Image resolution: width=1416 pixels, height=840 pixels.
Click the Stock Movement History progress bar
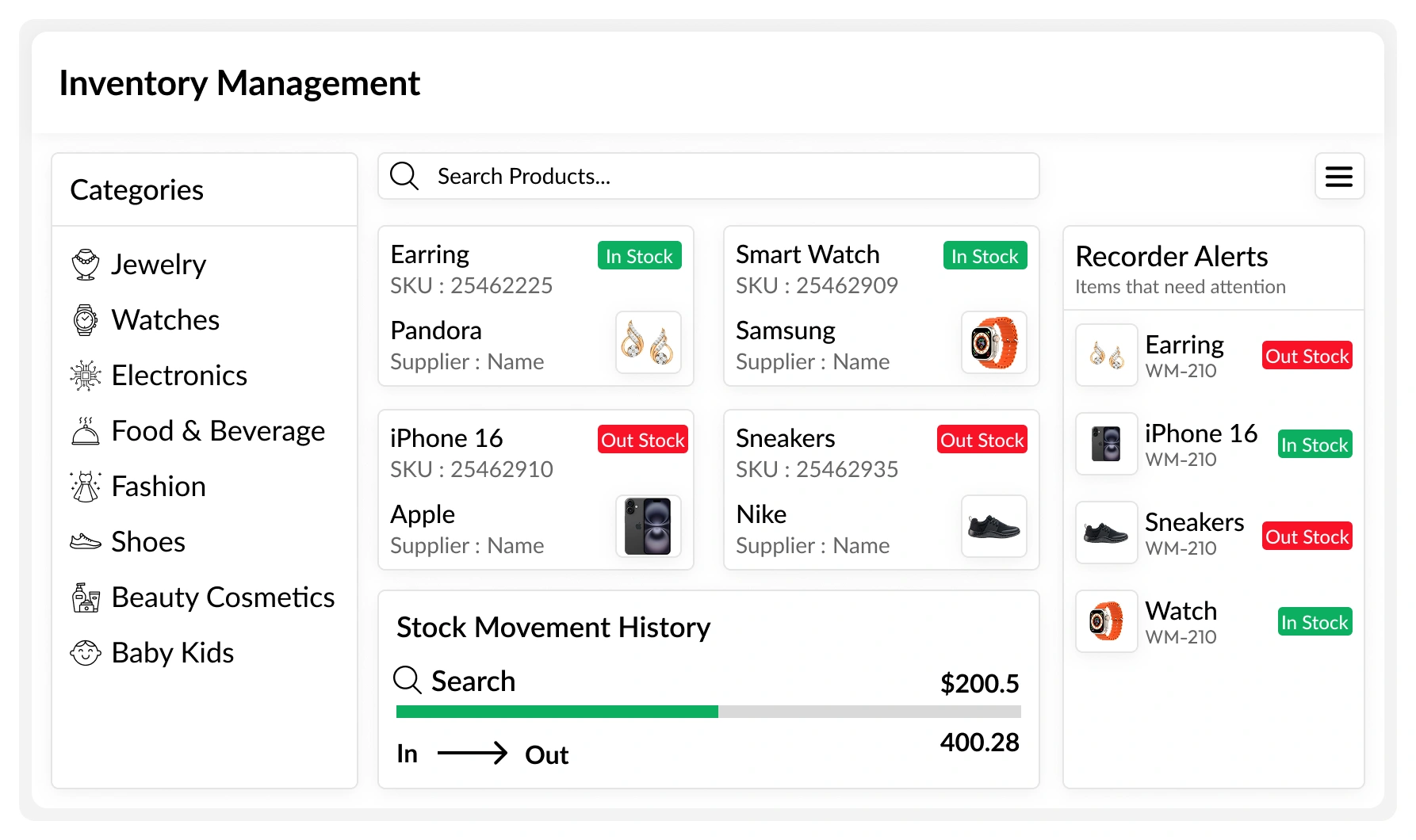(x=708, y=712)
